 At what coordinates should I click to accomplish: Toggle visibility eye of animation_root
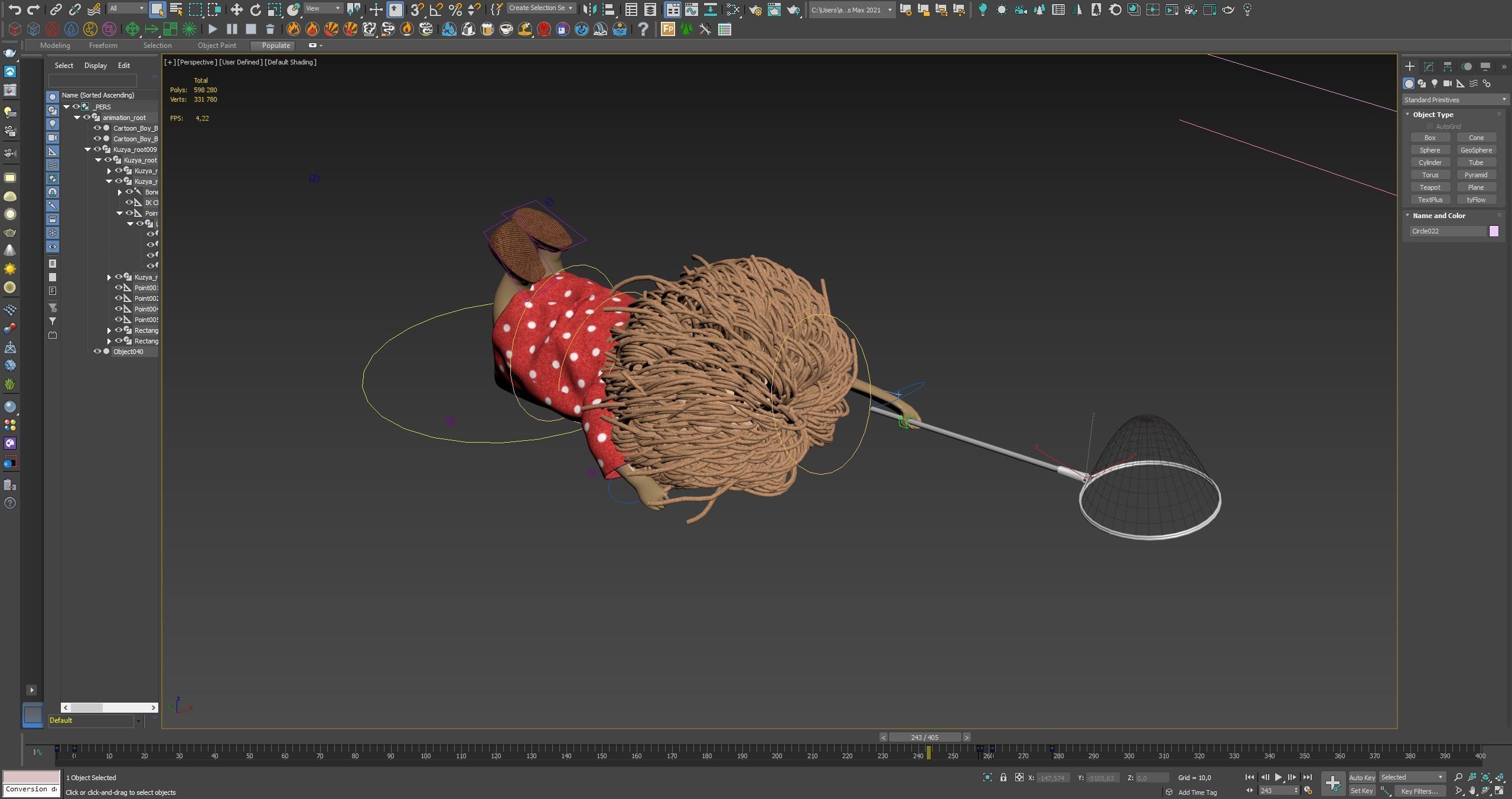click(x=87, y=117)
